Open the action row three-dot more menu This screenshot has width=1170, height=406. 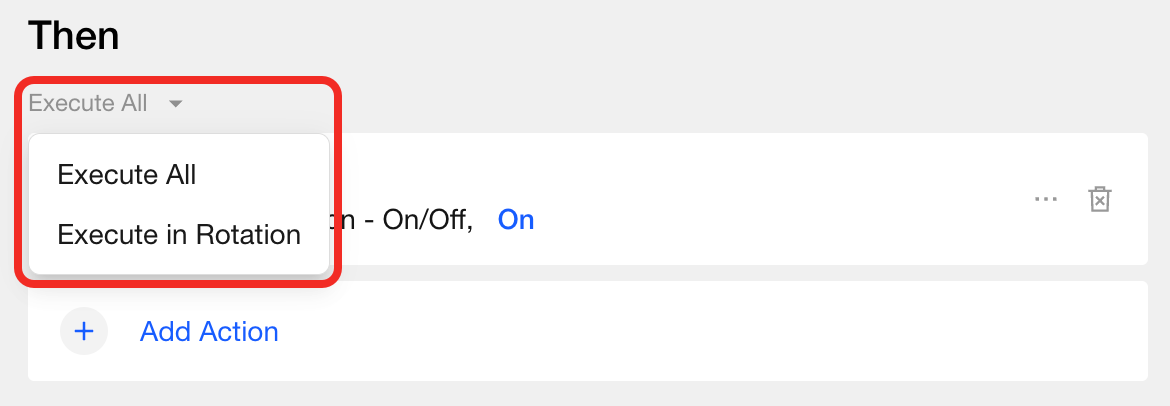[x=1045, y=199]
